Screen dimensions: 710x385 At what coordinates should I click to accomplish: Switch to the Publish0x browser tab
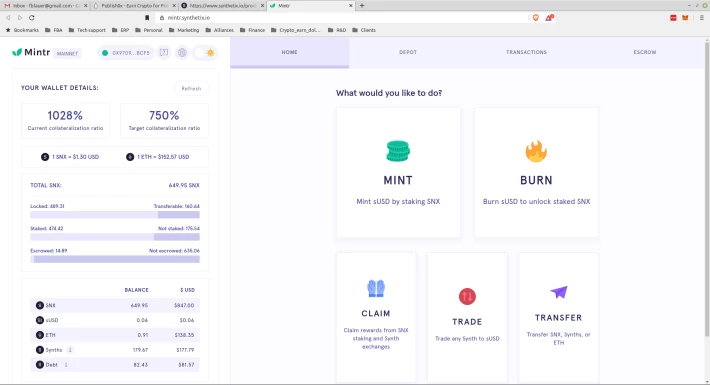point(134,5)
